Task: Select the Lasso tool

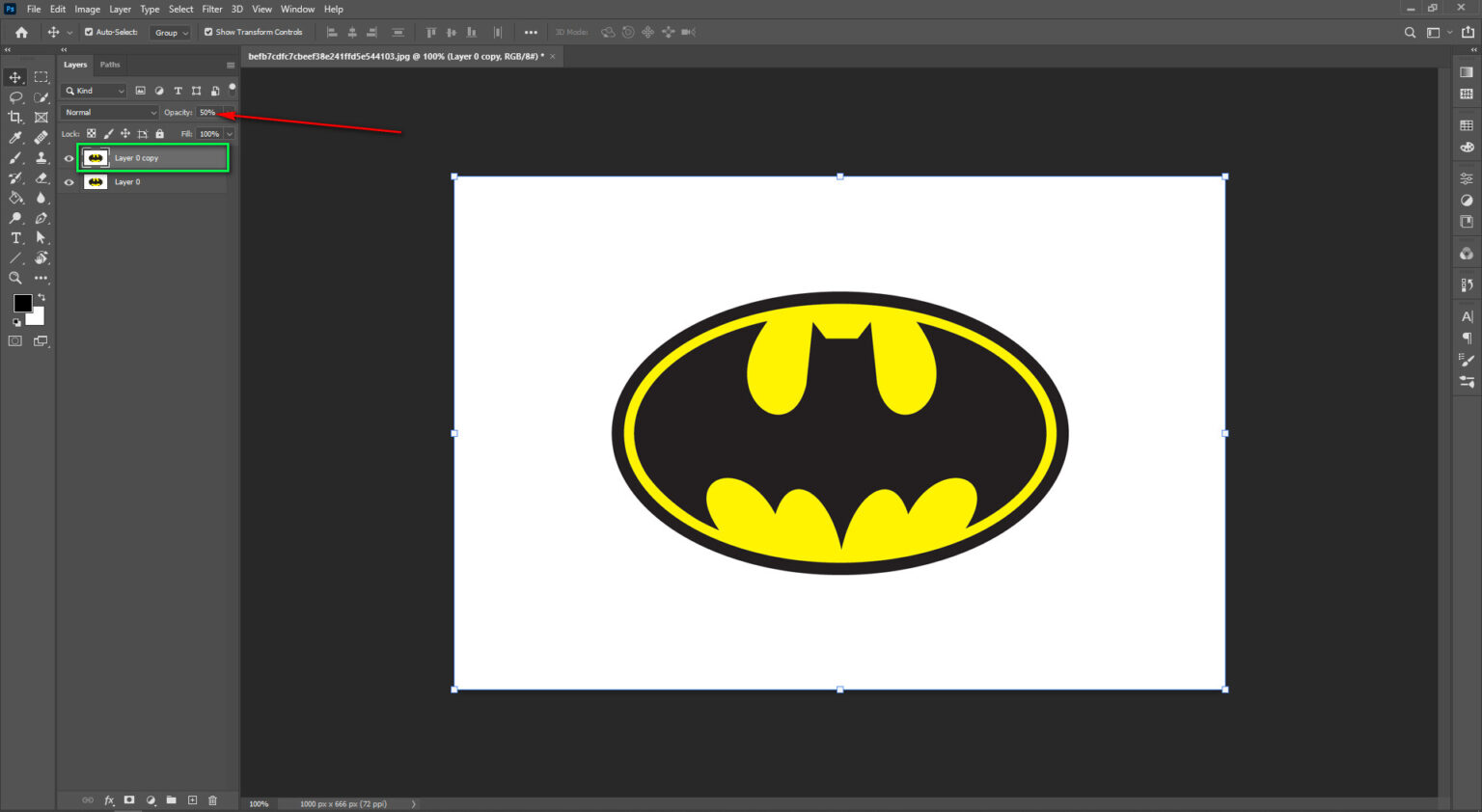Action: click(x=15, y=97)
